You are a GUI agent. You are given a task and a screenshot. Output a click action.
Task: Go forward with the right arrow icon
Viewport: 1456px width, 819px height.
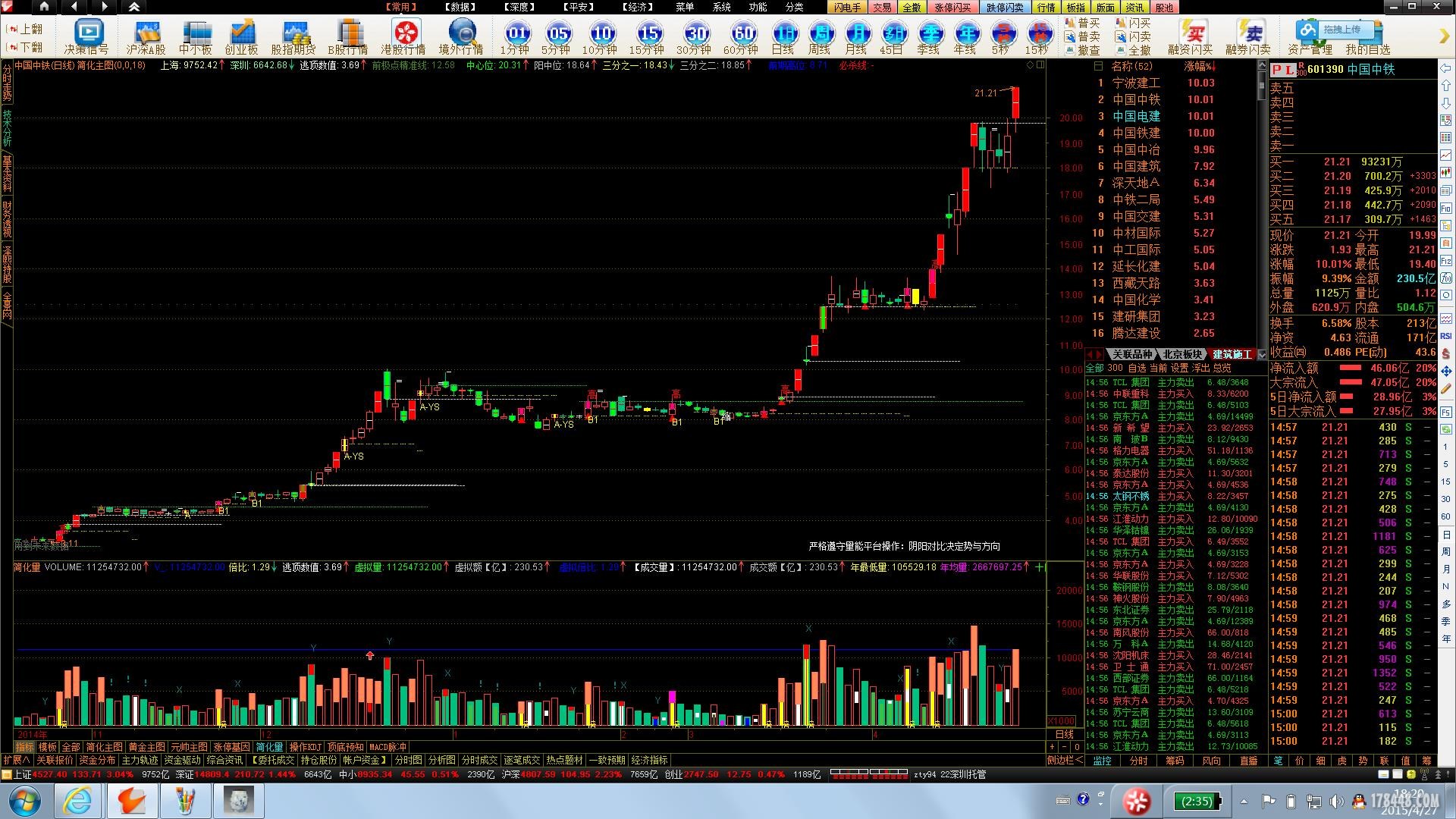[105, 7]
